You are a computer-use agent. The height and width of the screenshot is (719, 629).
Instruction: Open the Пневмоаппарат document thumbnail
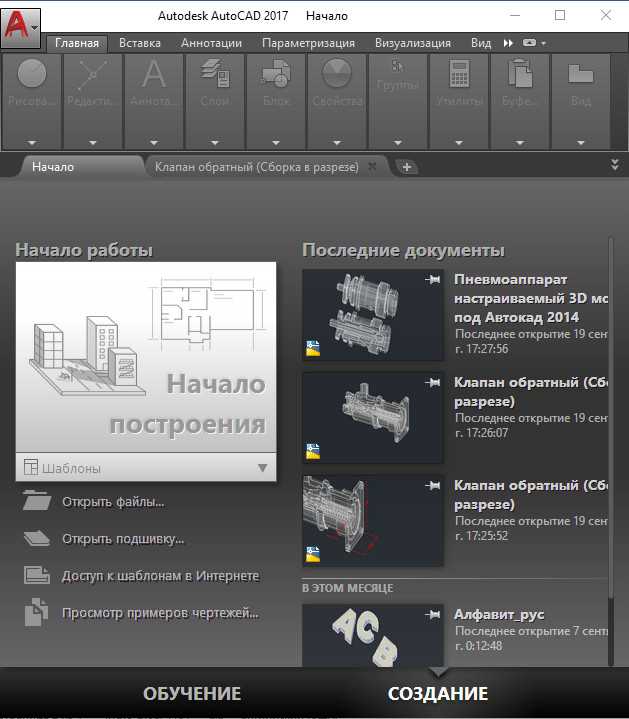(x=373, y=315)
